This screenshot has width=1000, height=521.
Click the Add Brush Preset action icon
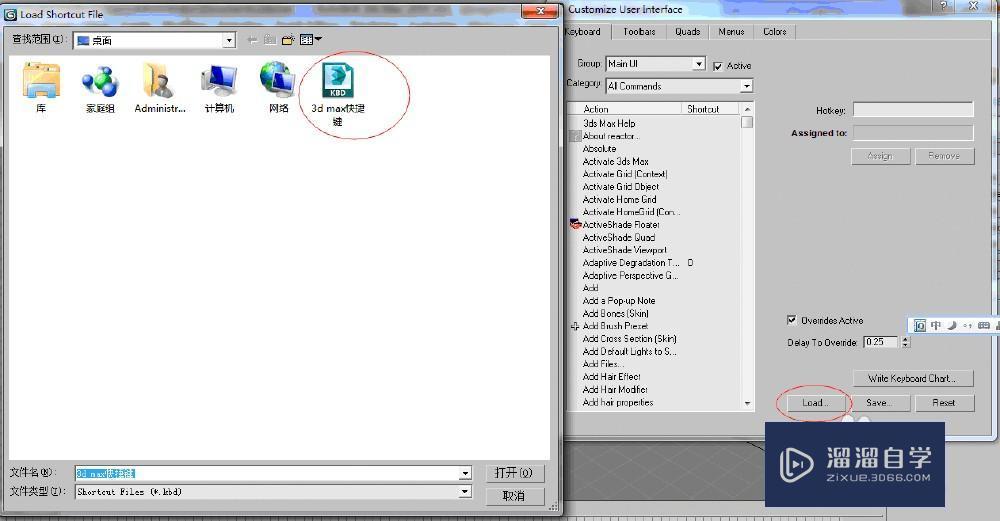[x=575, y=326]
